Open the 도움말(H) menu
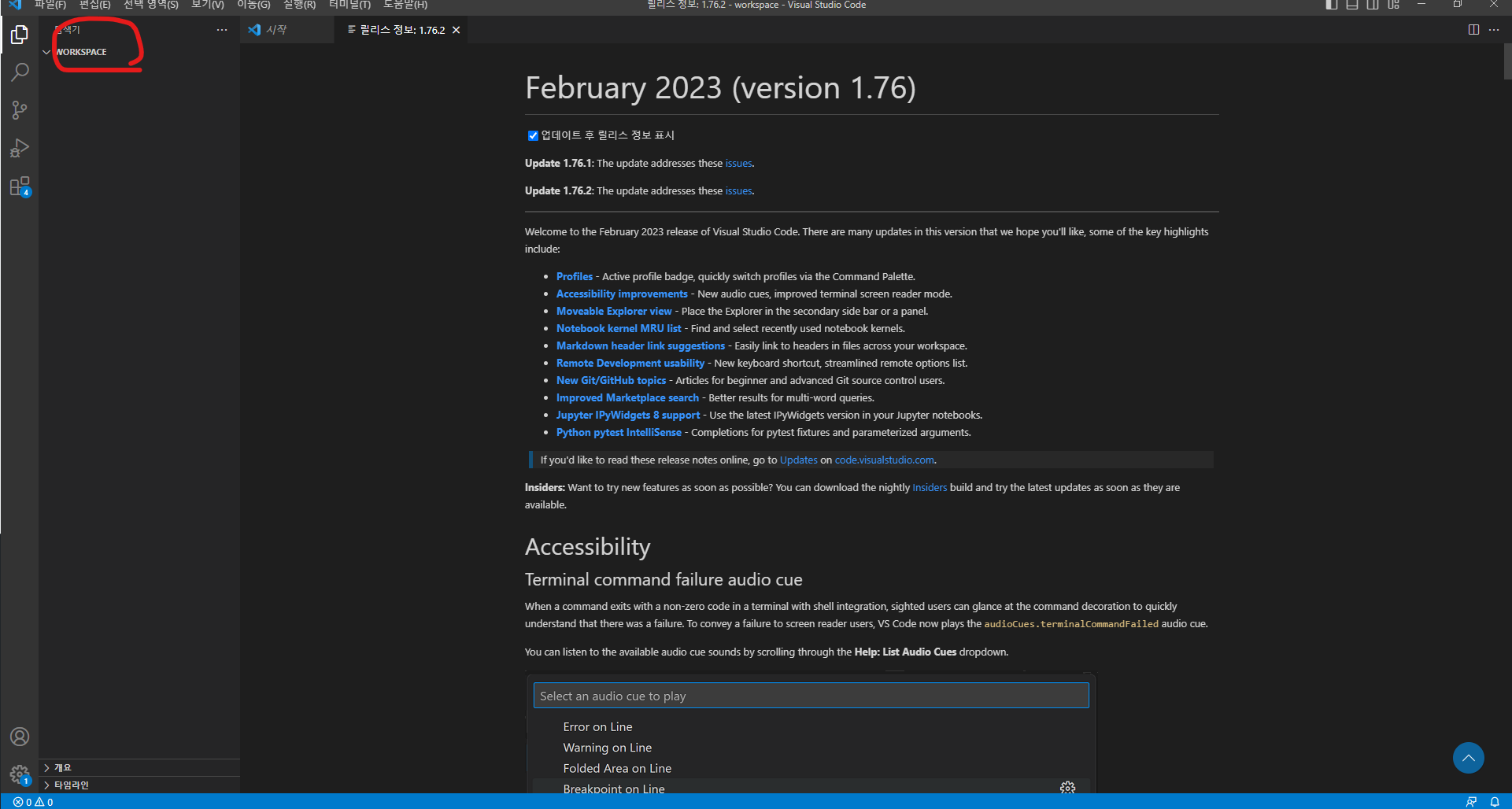Screen dimensions: 1512x809 pos(405,5)
